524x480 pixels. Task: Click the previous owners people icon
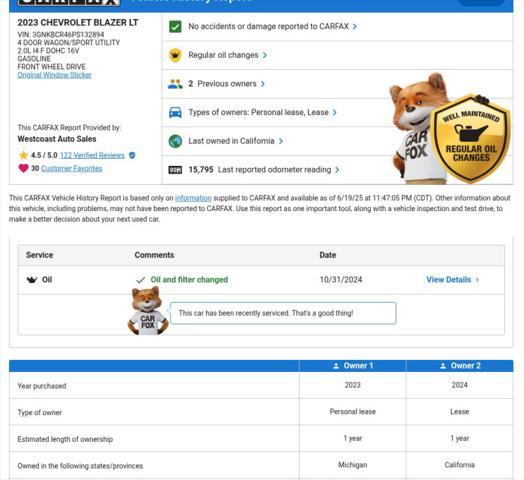click(x=175, y=84)
